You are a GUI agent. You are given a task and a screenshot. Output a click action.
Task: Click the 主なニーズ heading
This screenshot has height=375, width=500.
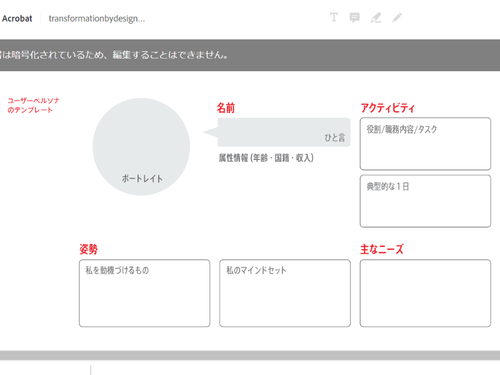click(382, 249)
